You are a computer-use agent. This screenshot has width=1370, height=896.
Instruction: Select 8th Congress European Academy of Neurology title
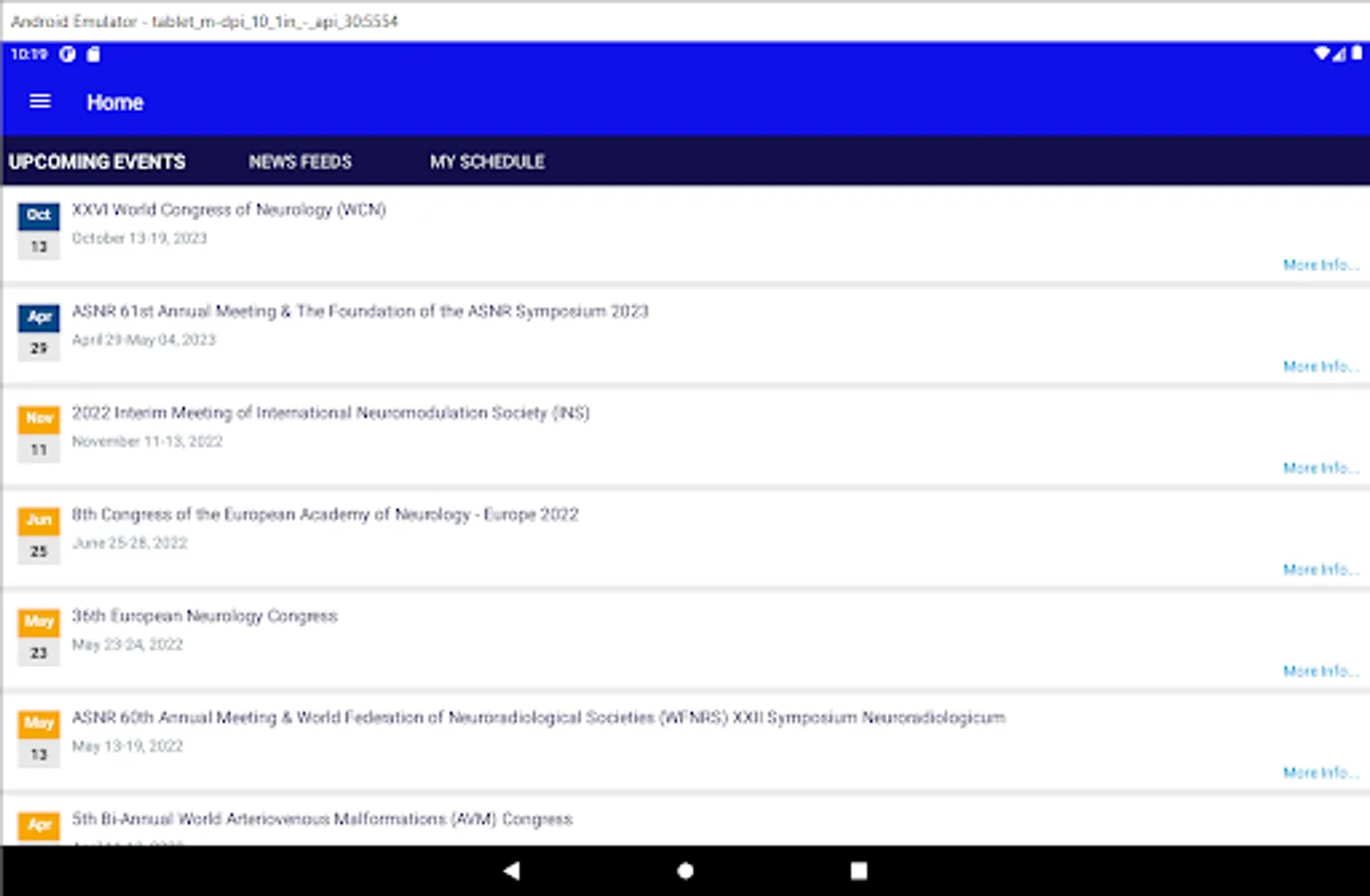click(325, 515)
